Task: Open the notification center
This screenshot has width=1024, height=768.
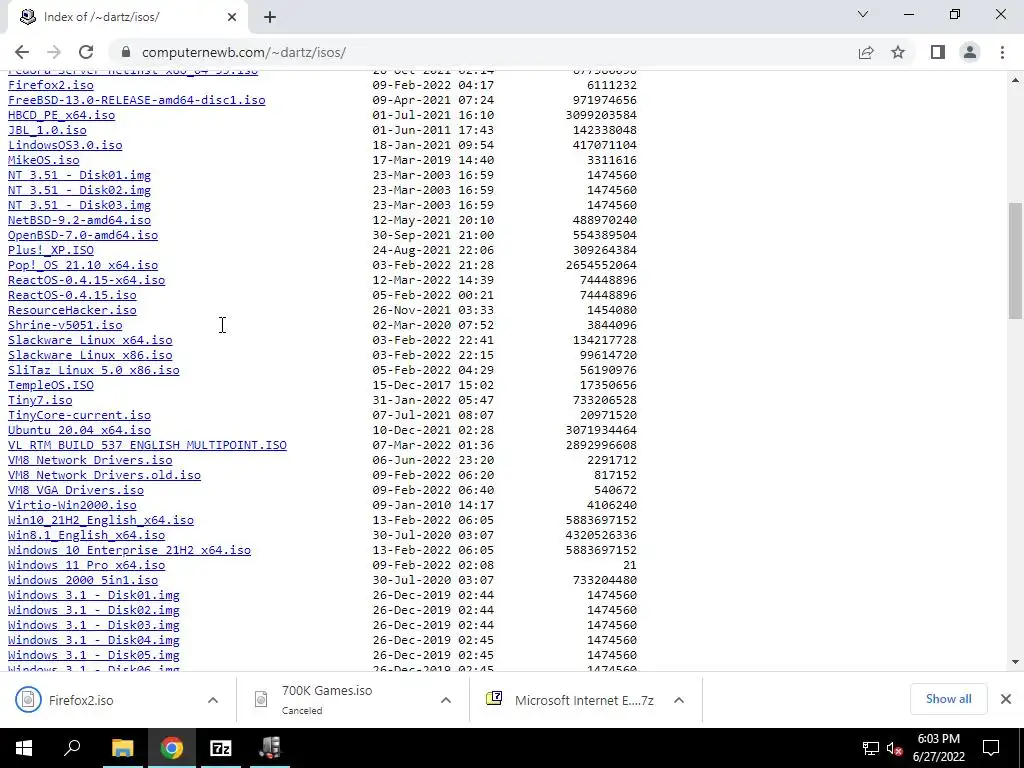Action: click(991, 748)
